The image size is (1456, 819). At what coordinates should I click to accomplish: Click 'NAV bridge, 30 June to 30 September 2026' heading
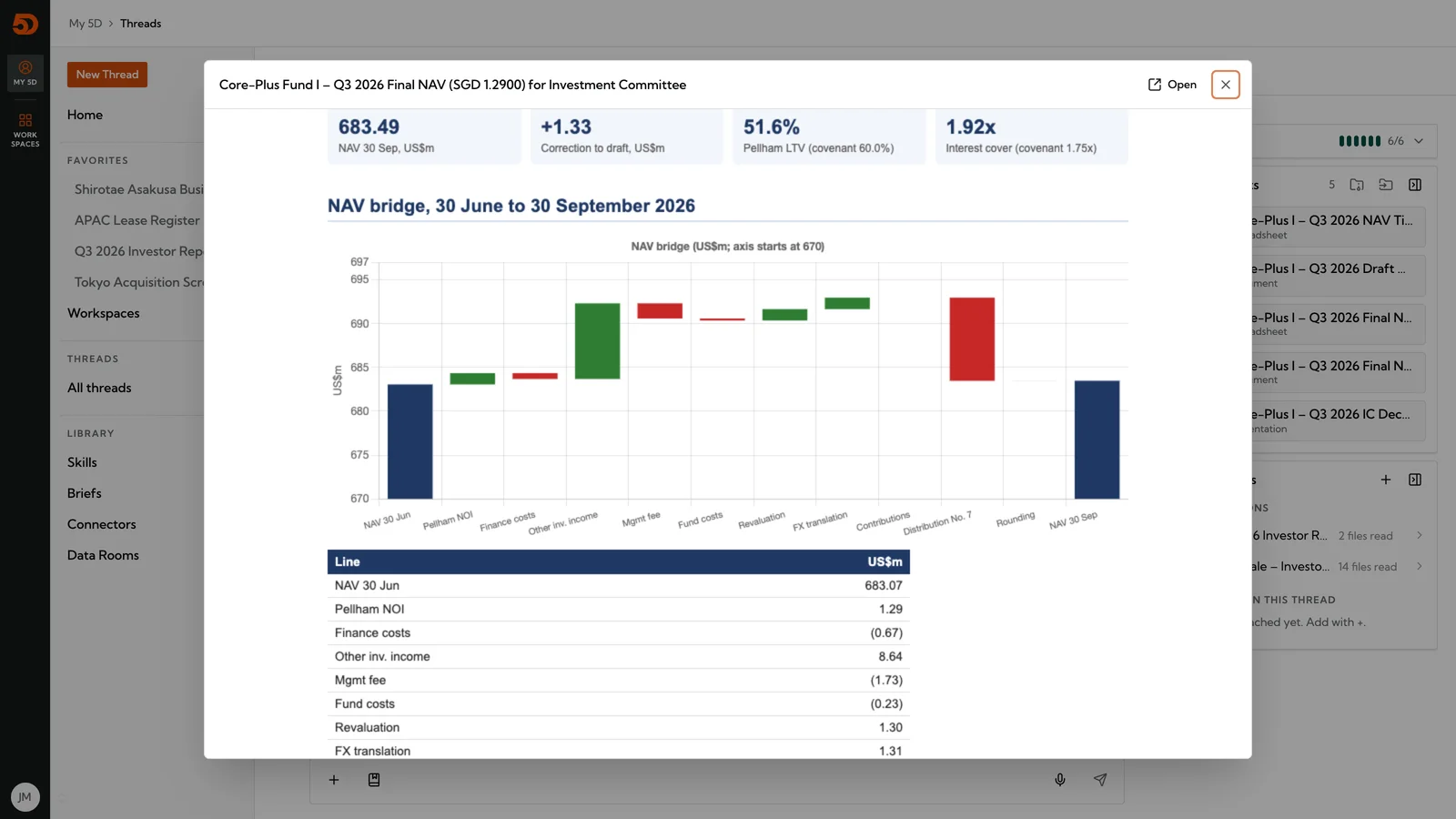pos(511,206)
